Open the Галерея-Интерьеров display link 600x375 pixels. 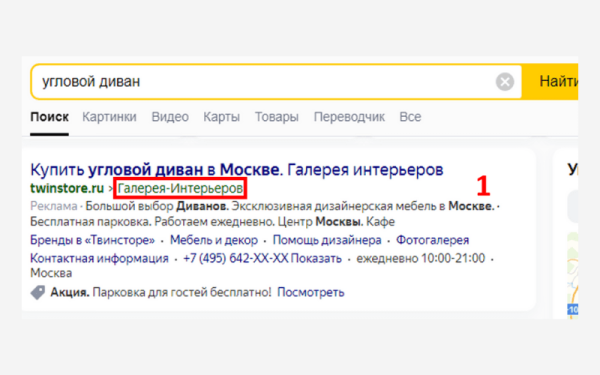pyautogui.click(x=180, y=188)
